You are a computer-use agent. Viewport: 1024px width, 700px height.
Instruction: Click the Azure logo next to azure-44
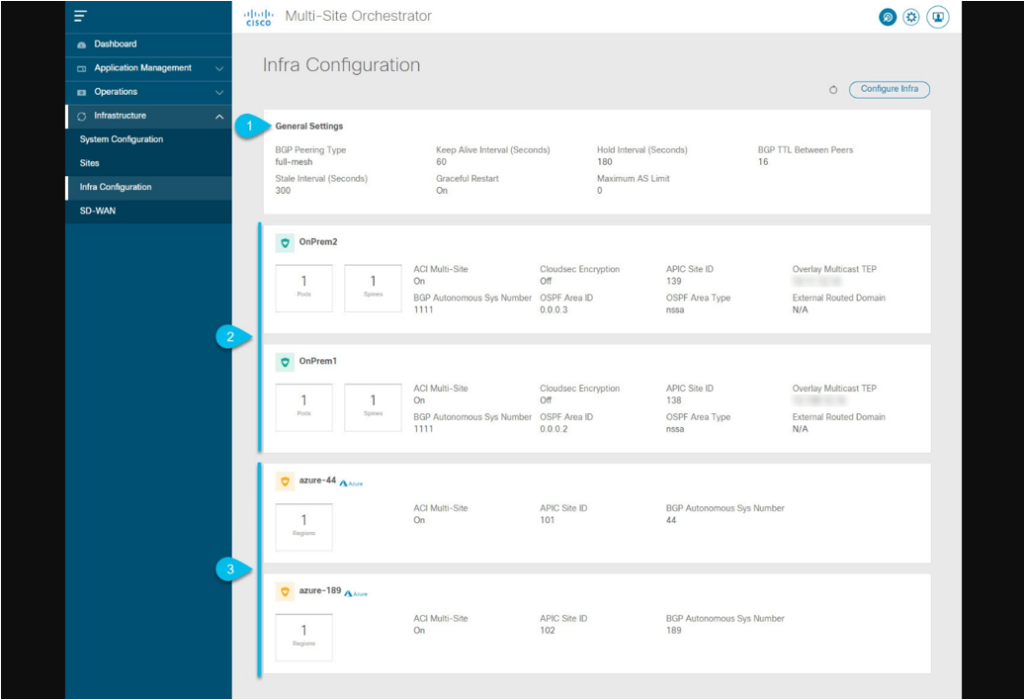[x=351, y=484]
